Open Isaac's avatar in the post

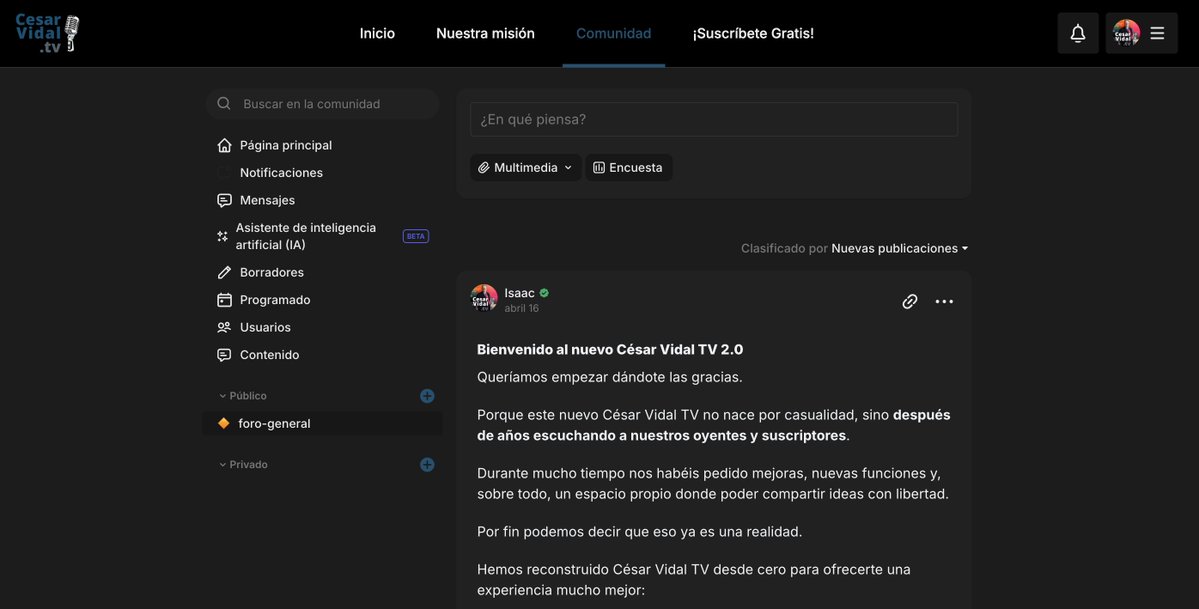click(x=484, y=298)
